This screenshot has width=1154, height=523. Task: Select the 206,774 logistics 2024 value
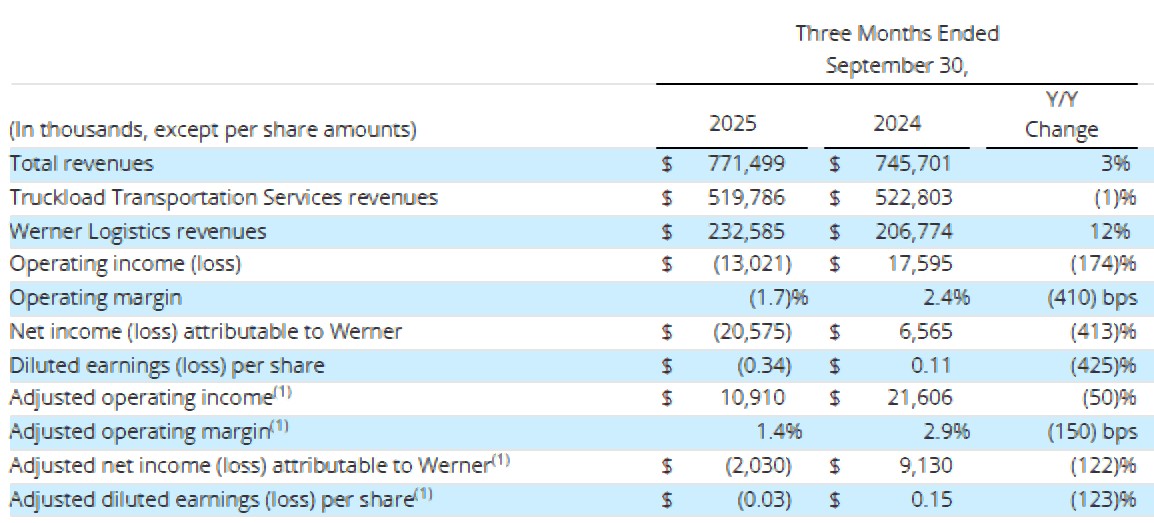pyautogui.click(x=913, y=231)
